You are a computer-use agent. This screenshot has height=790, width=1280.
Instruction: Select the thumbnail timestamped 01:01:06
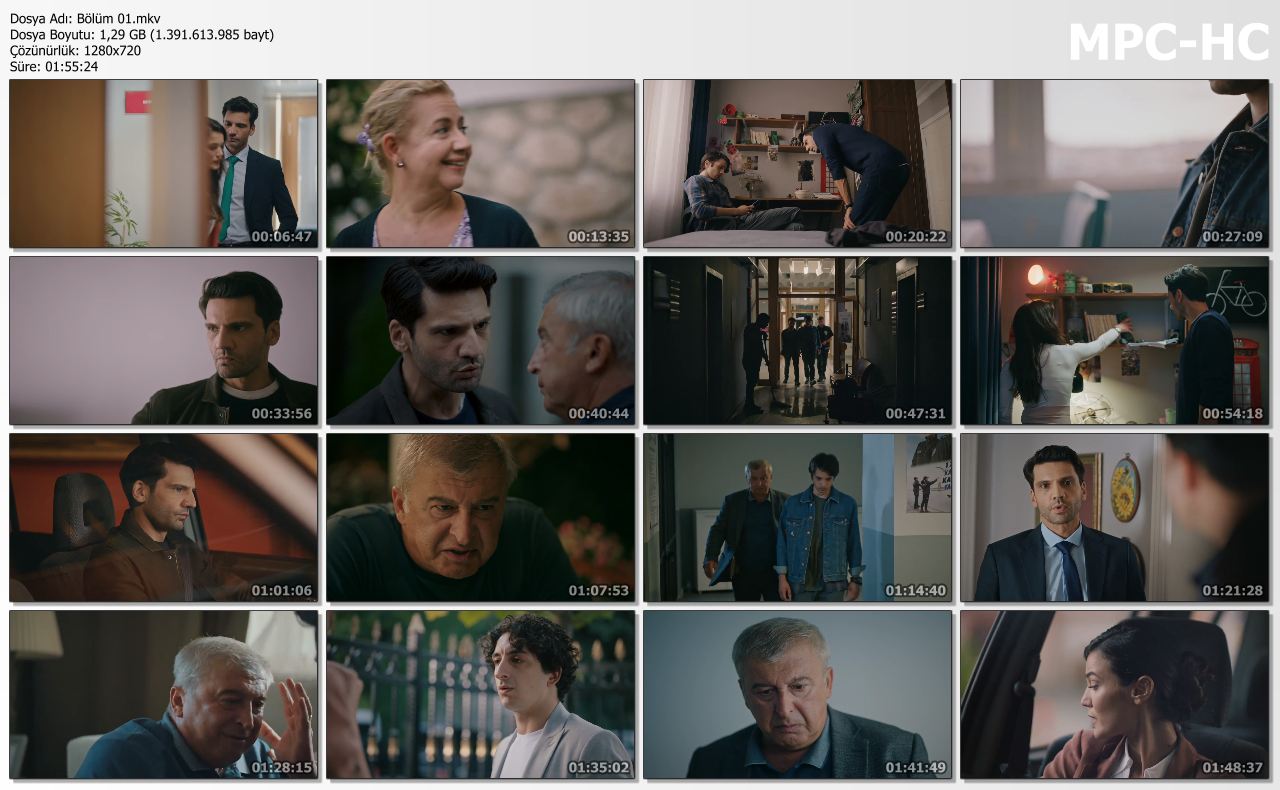click(x=163, y=517)
